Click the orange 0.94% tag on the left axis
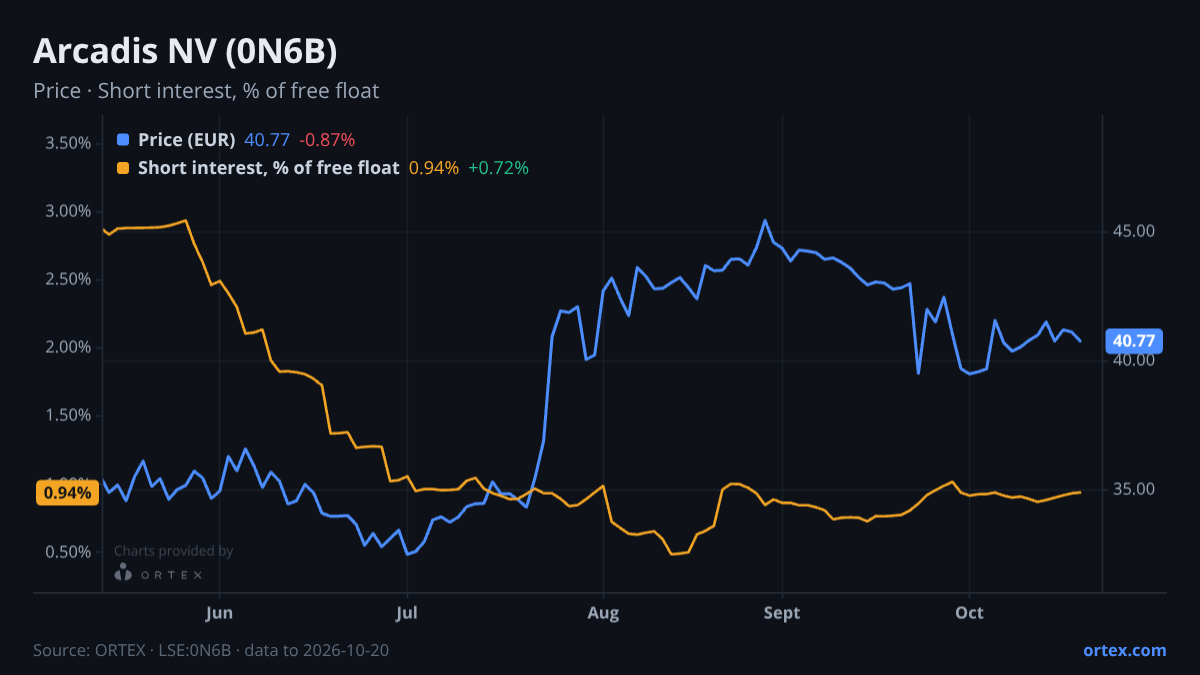This screenshot has width=1200, height=675. point(68,492)
